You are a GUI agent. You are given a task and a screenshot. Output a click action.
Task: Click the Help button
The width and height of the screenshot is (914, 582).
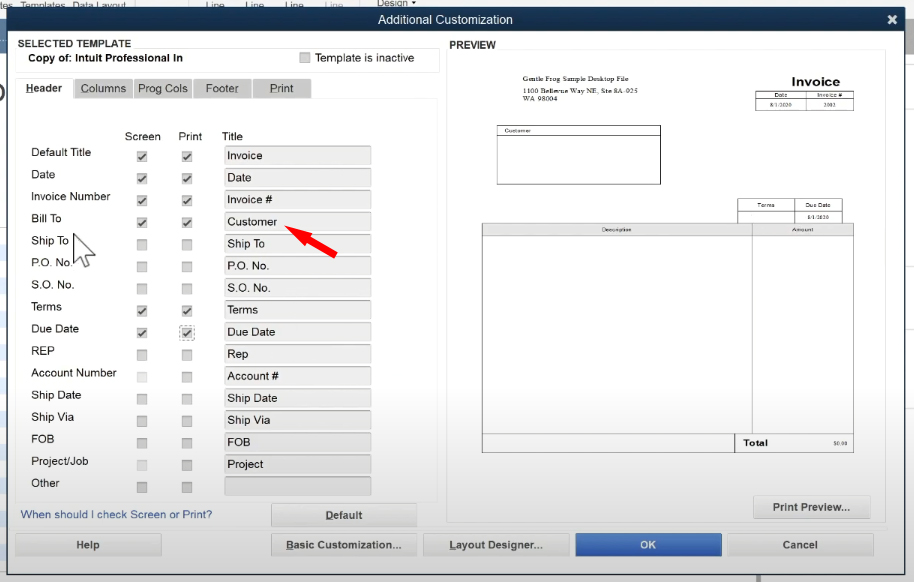coord(88,545)
